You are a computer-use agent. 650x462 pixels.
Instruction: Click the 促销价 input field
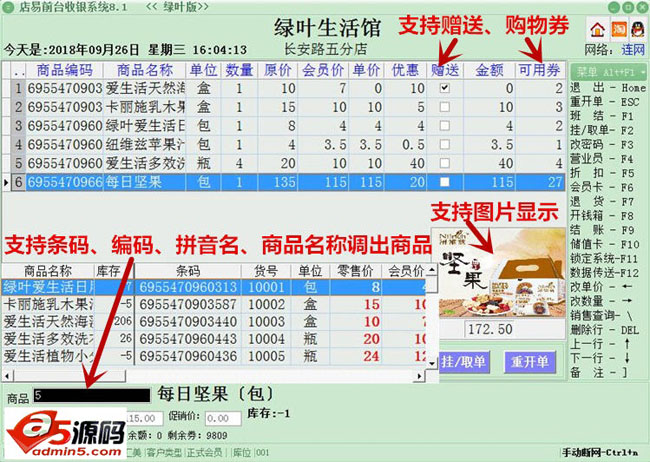pyautogui.click(x=223, y=418)
